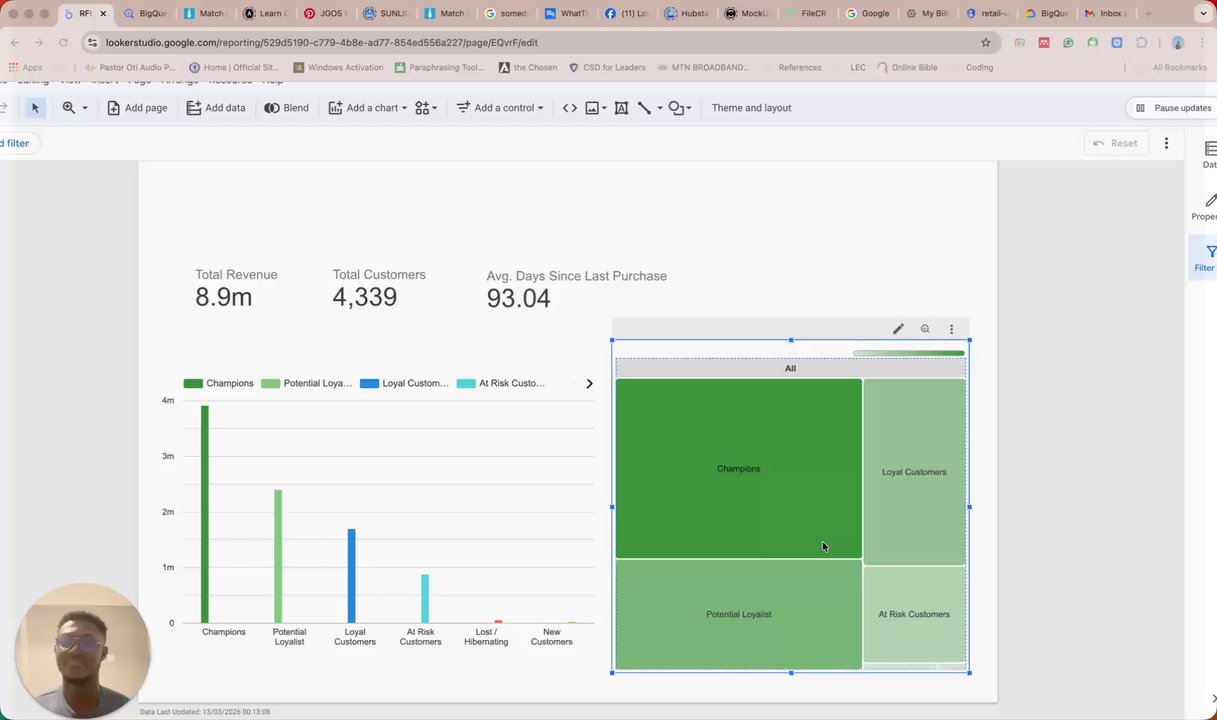The image size is (1217, 720).
Task: Click the Champions block in the treemap
Action: (738, 468)
